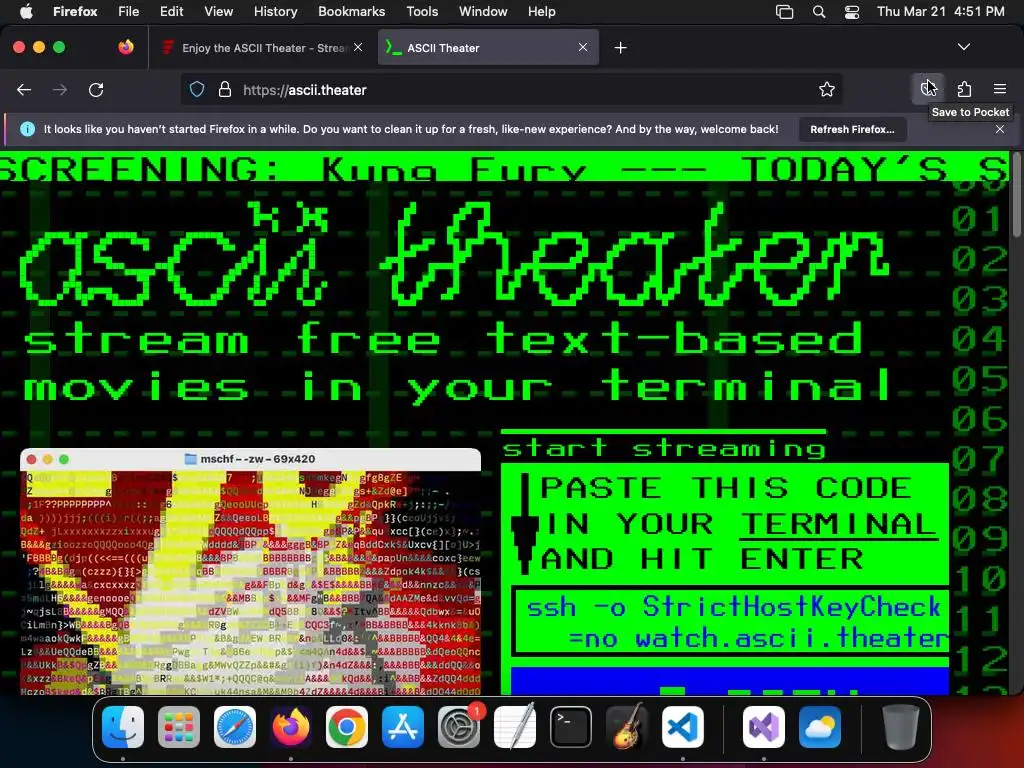Click Firefox icon in the Dock

click(x=291, y=727)
